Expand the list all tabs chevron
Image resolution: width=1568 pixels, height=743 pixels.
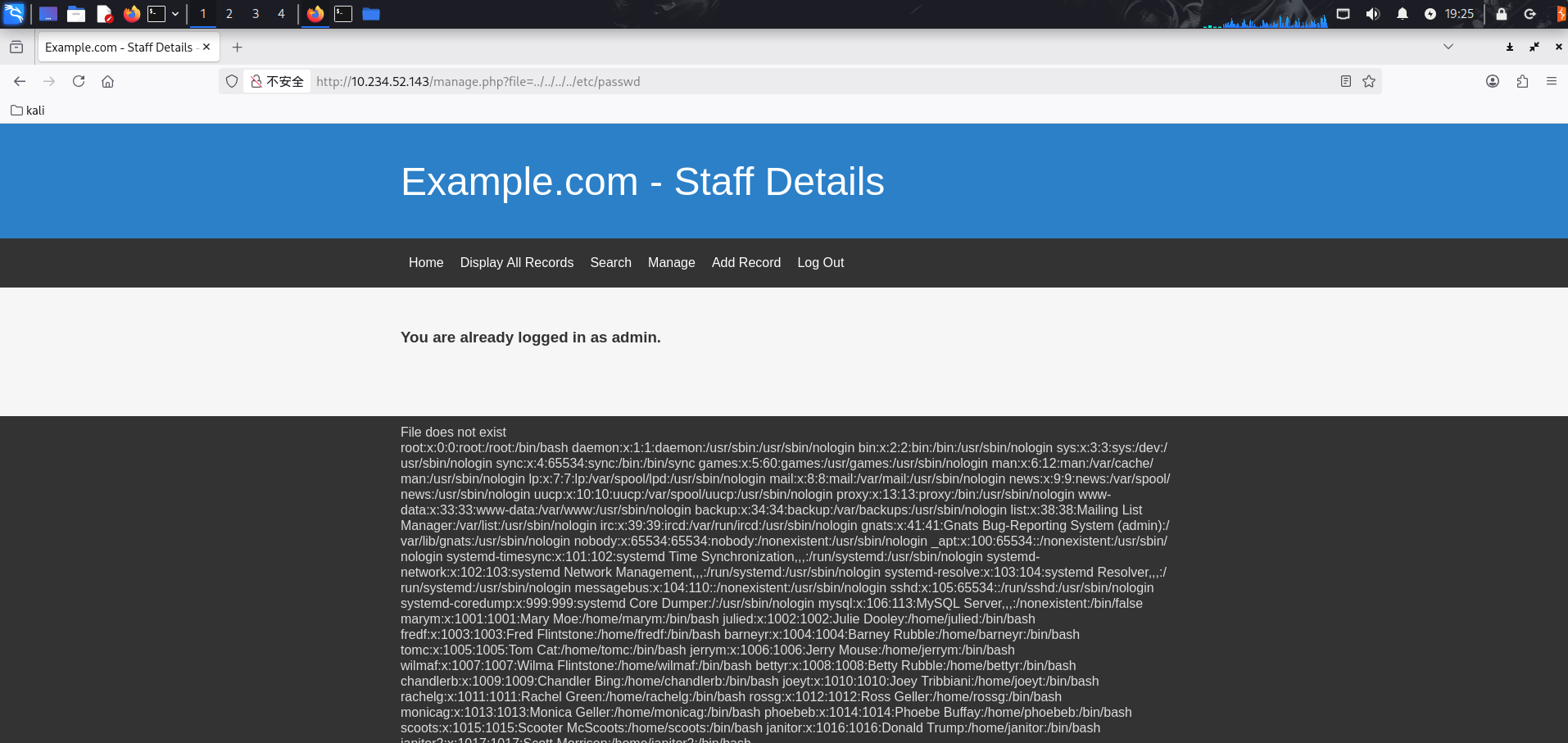click(1448, 47)
